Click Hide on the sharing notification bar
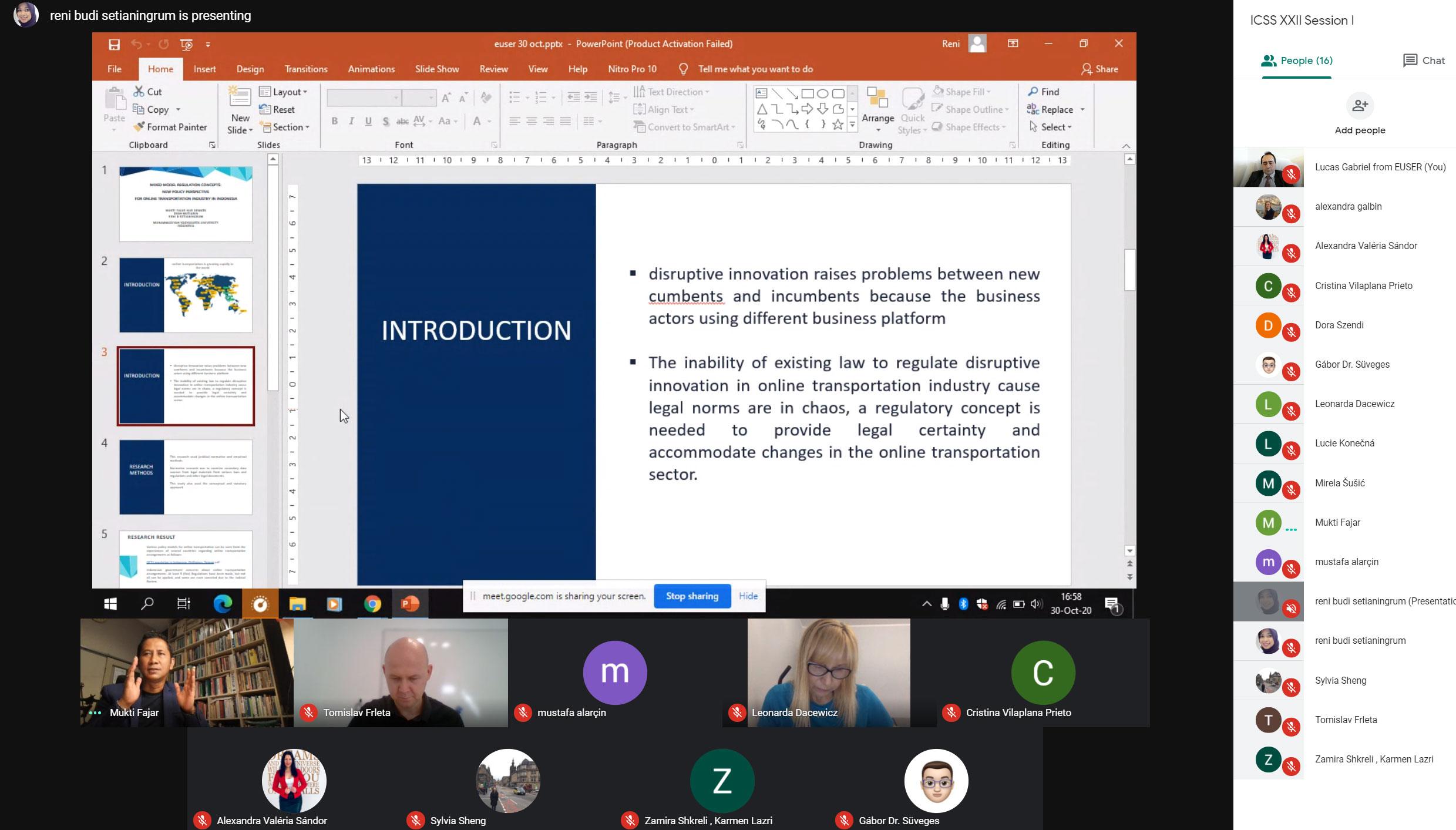 click(748, 596)
